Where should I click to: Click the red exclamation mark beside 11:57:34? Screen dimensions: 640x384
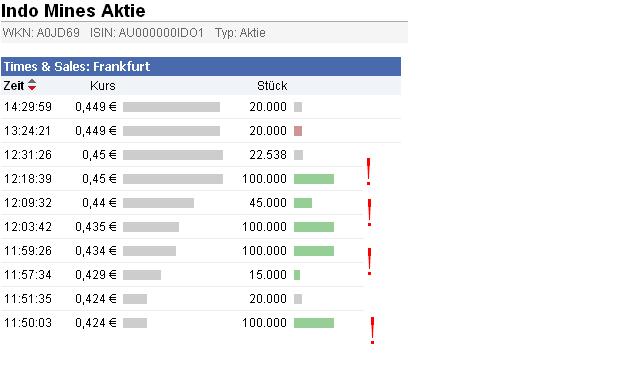coord(369,262)
